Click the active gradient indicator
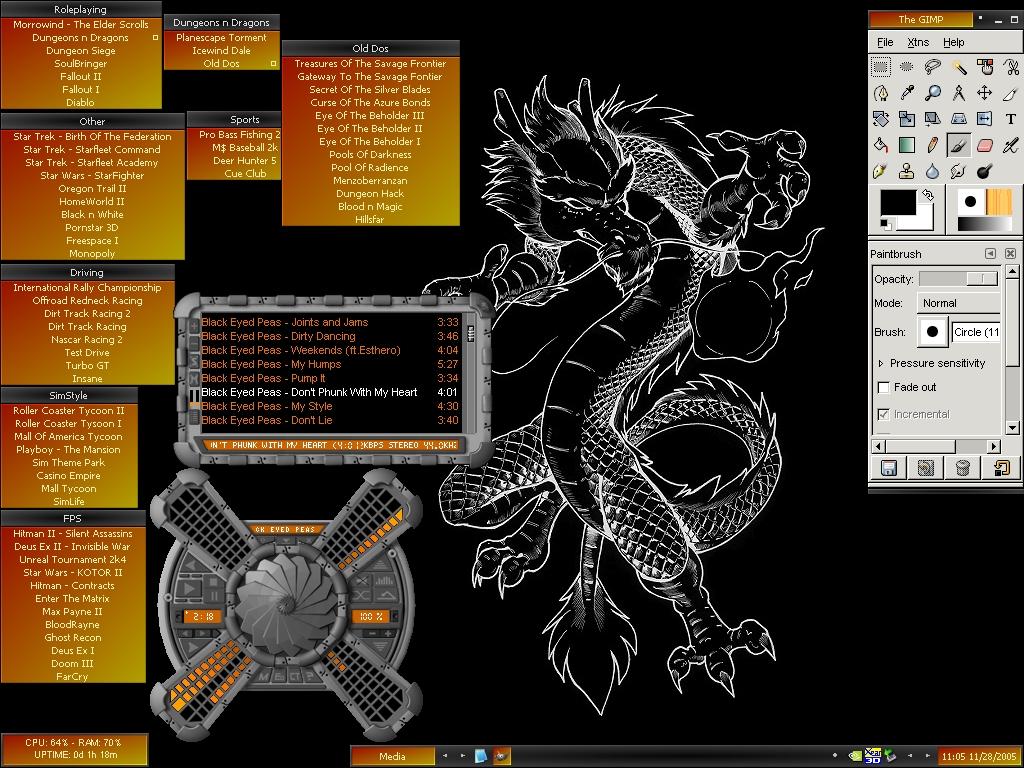1024x768 pixels. pyautogui.click(x=984, y=224)
